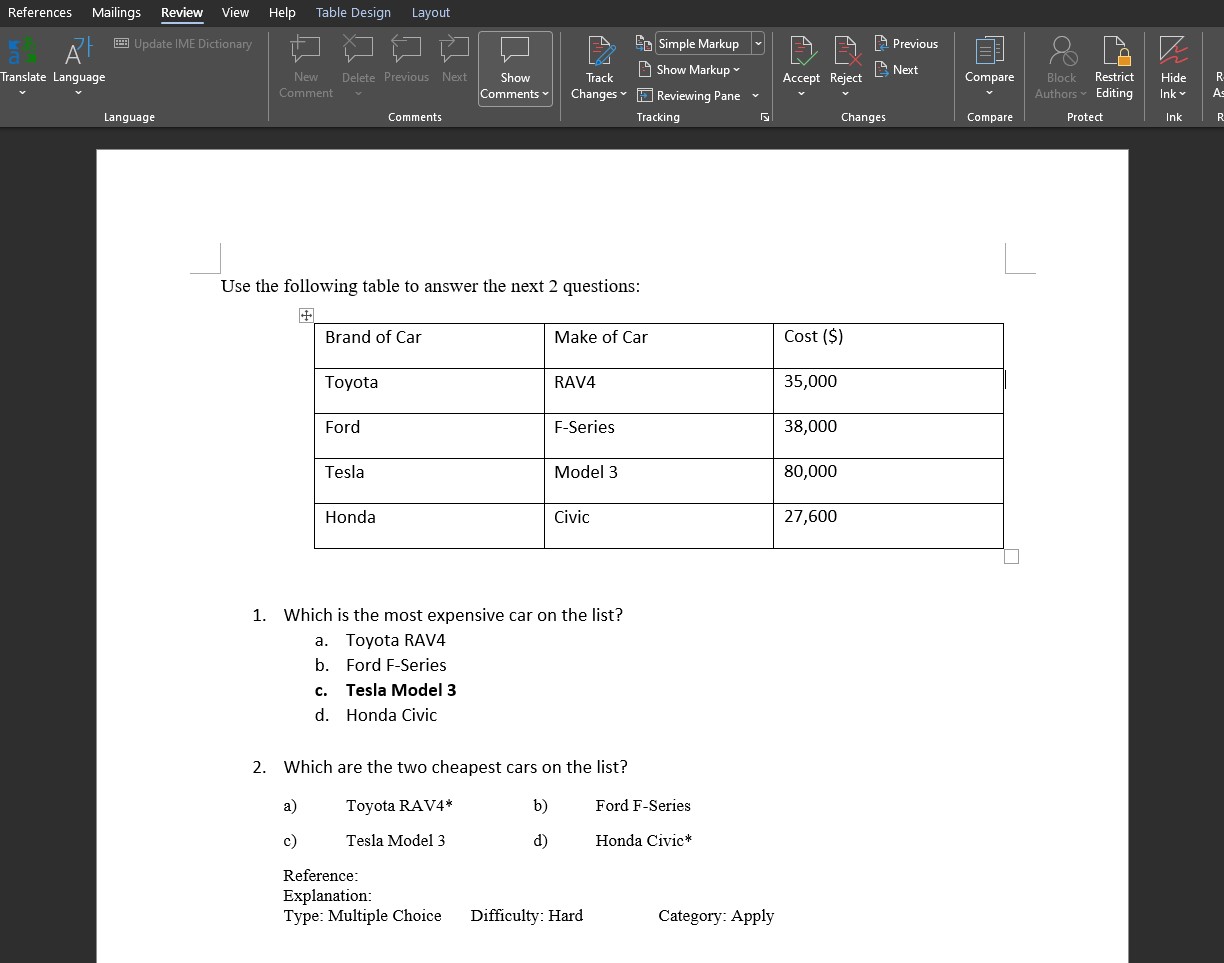Click Update IME Dictionary
This screenshot has width=1224, height=963.
[x=183, y=44]
